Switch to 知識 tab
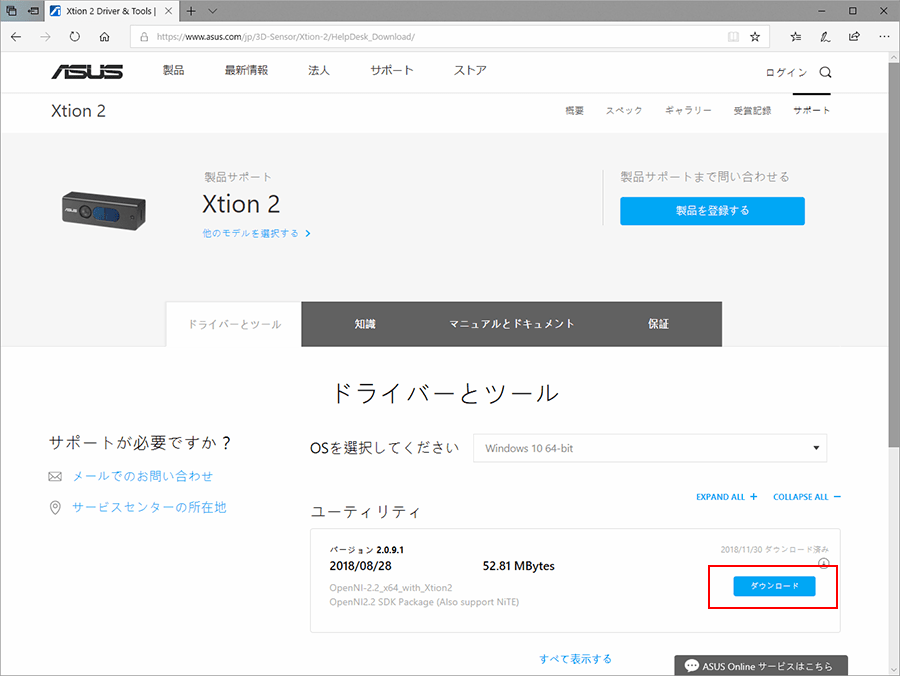 364,324
